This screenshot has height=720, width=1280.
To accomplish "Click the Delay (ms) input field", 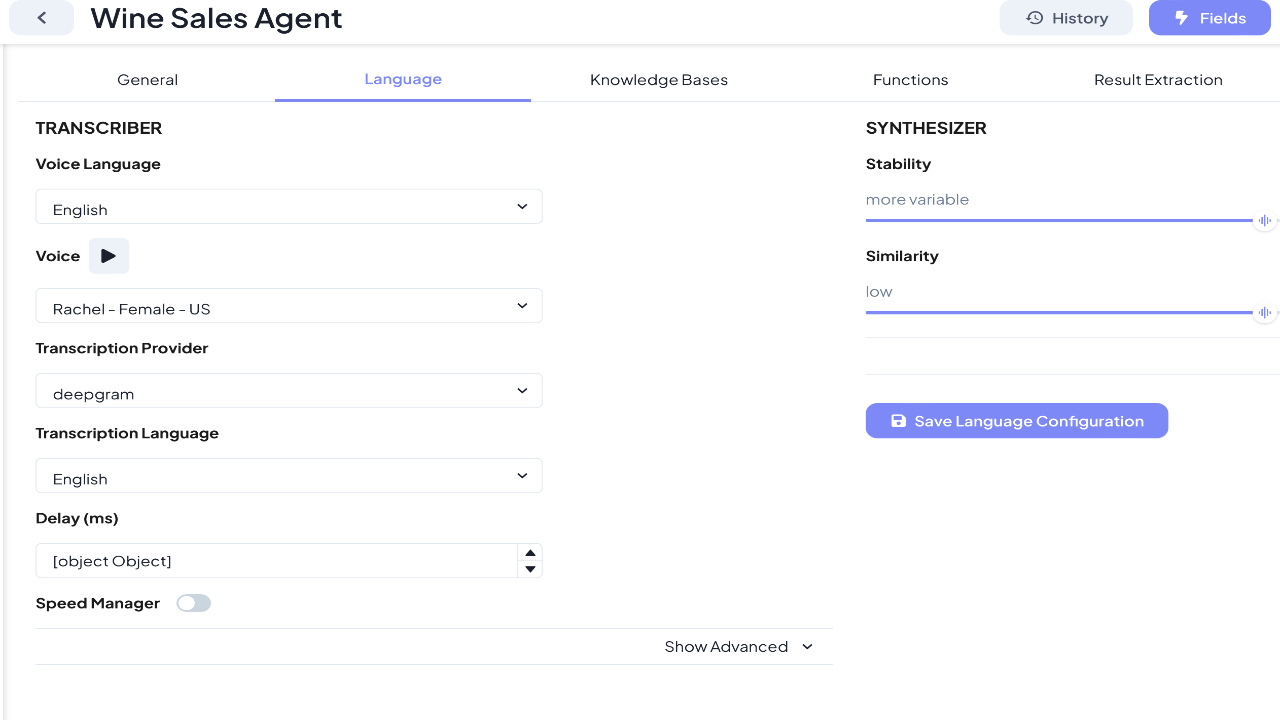I will click(x=276, y=561).
